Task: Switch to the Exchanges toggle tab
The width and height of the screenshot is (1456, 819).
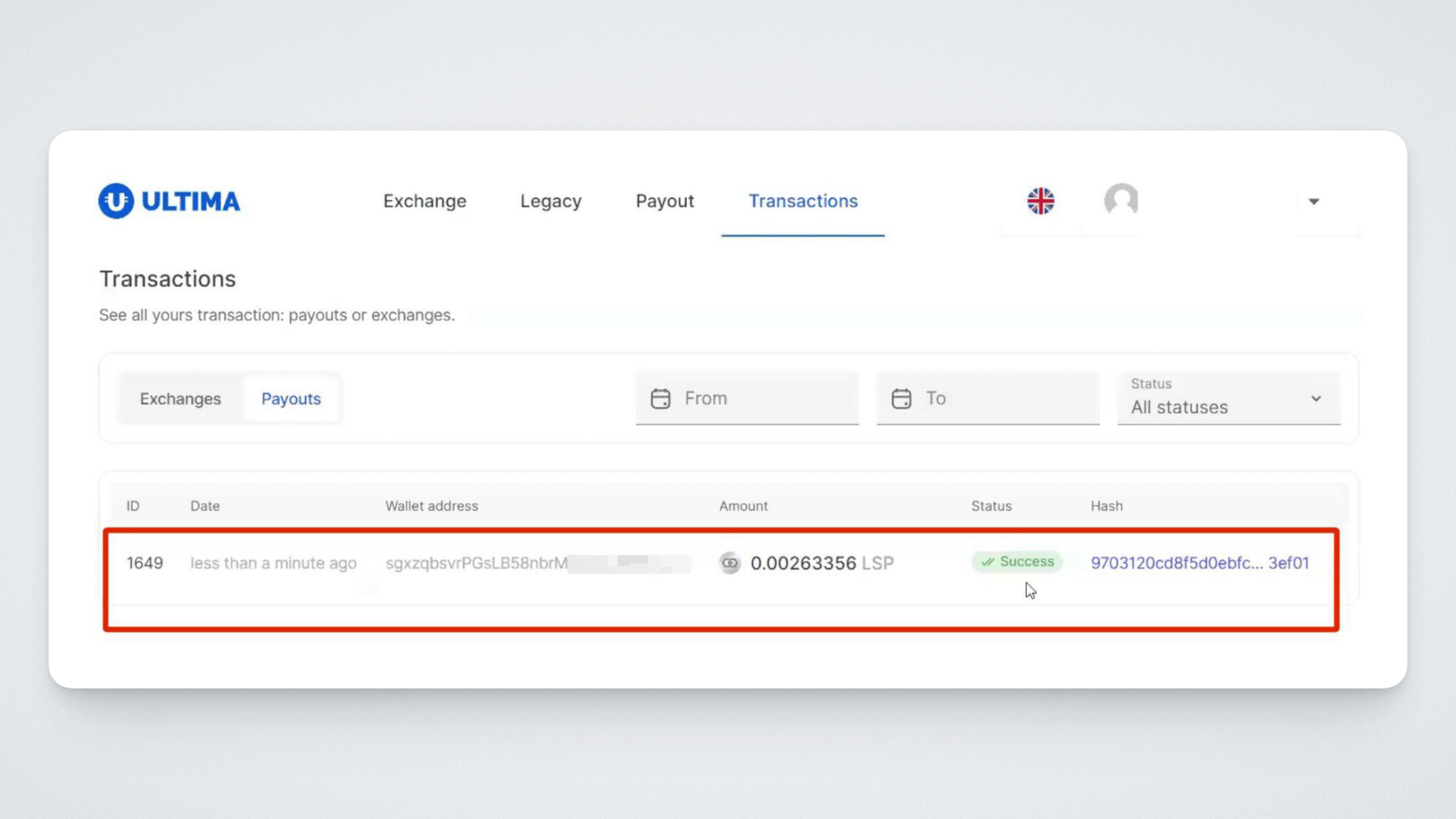Action: pyautogui.click(x=180, y=399)
